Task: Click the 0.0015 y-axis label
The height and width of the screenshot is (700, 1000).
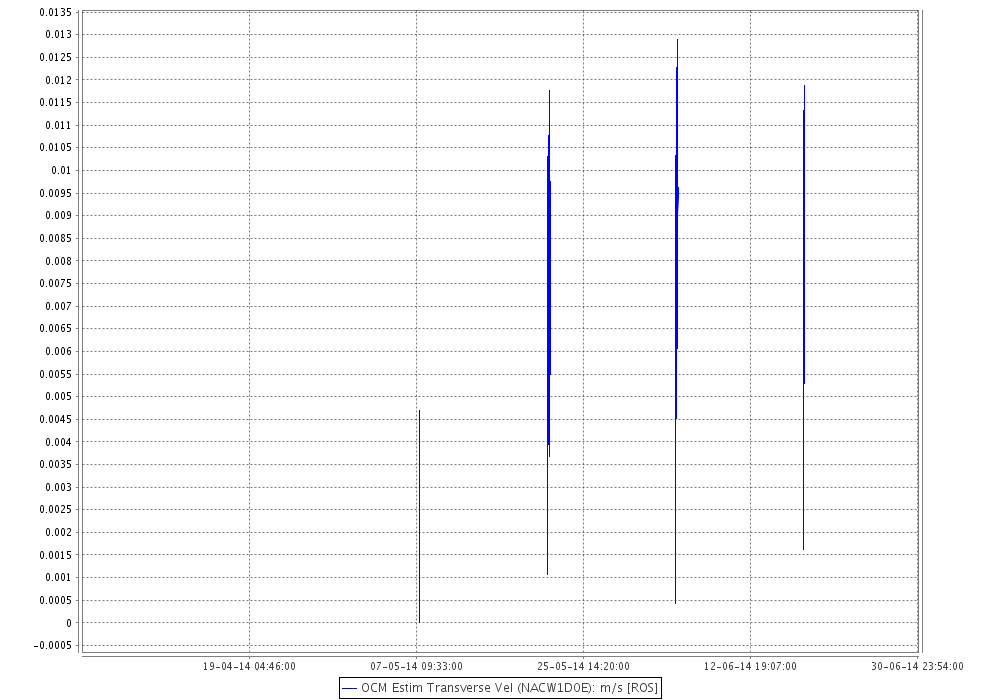Action: coord(55,555)
